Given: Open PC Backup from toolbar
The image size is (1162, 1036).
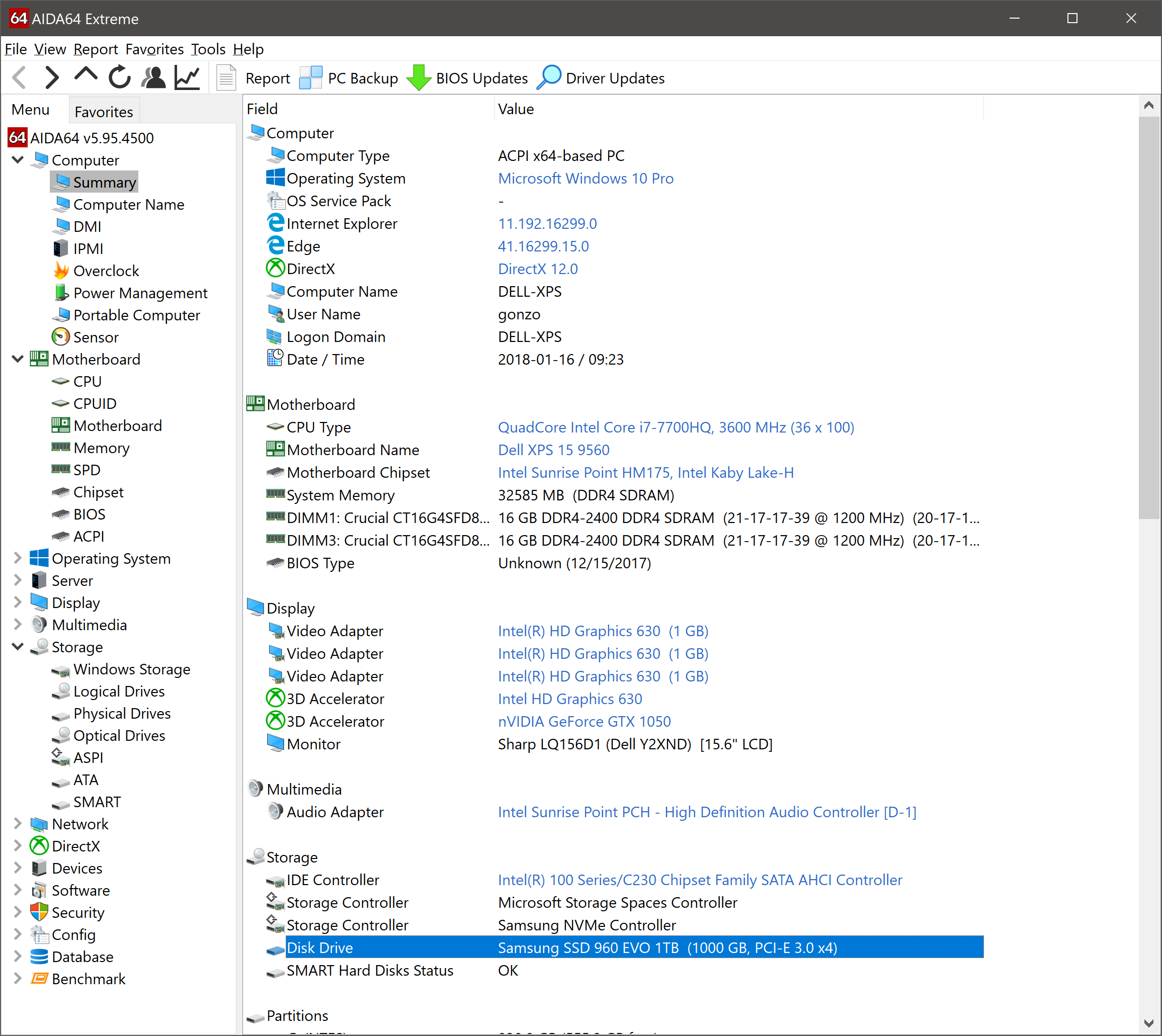Looking at the screenshot, I should [349, 78].
